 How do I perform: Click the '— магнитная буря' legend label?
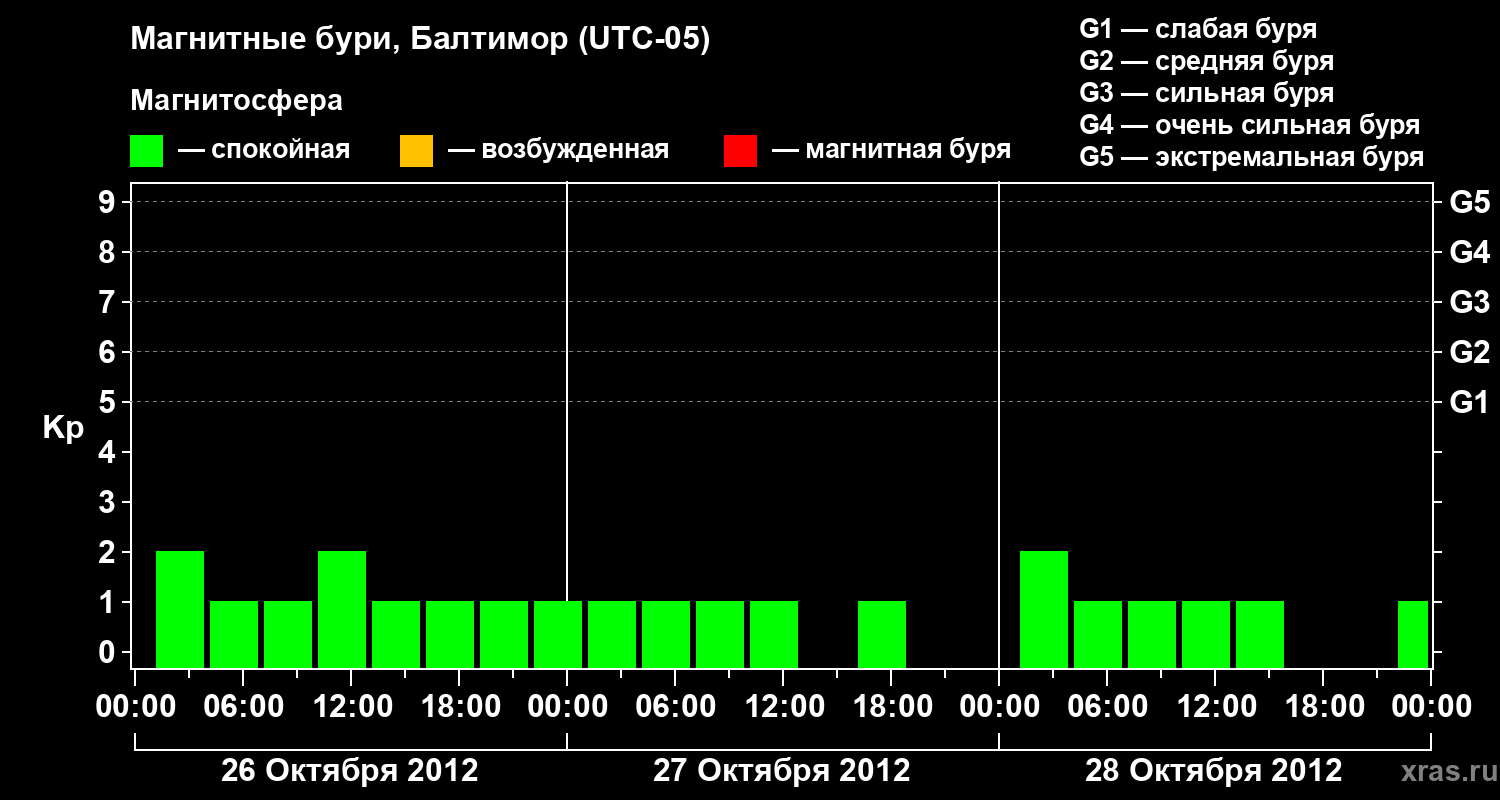[x=892, y=150]
